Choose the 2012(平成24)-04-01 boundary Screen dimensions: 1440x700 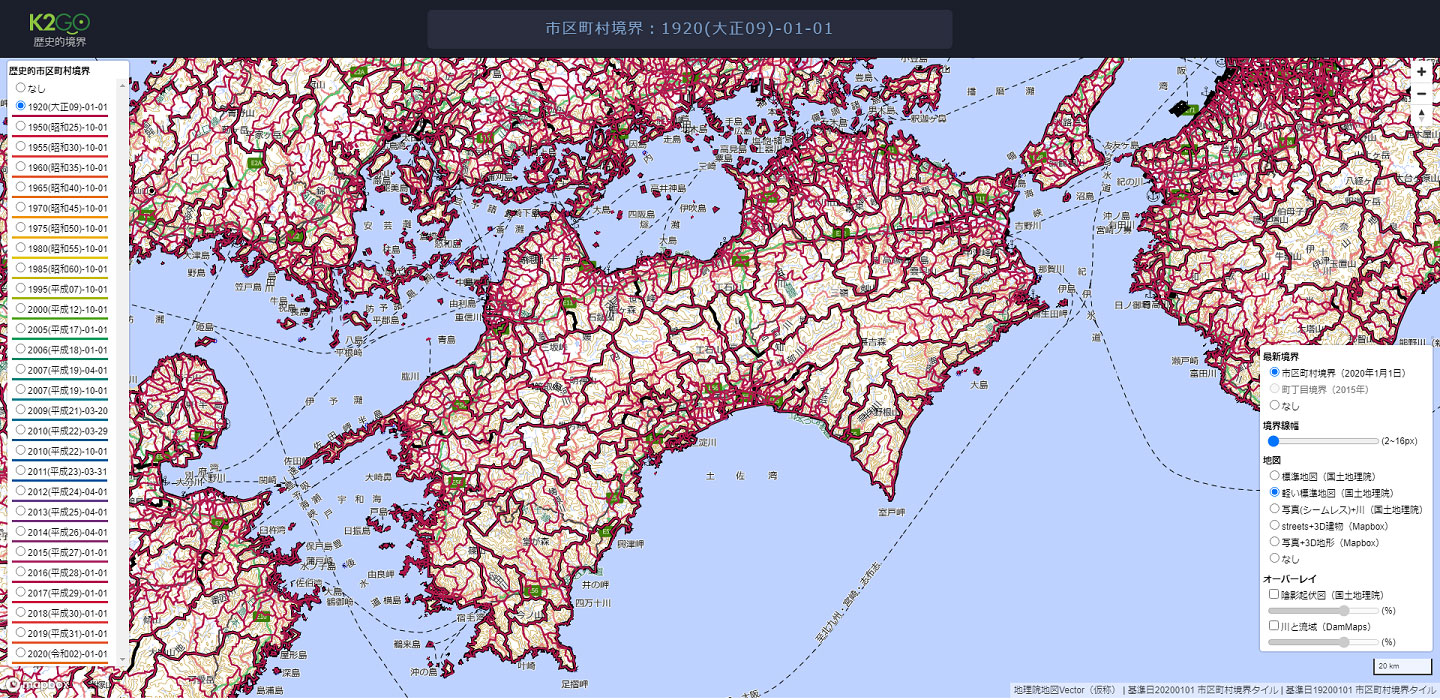pos(21,491)
